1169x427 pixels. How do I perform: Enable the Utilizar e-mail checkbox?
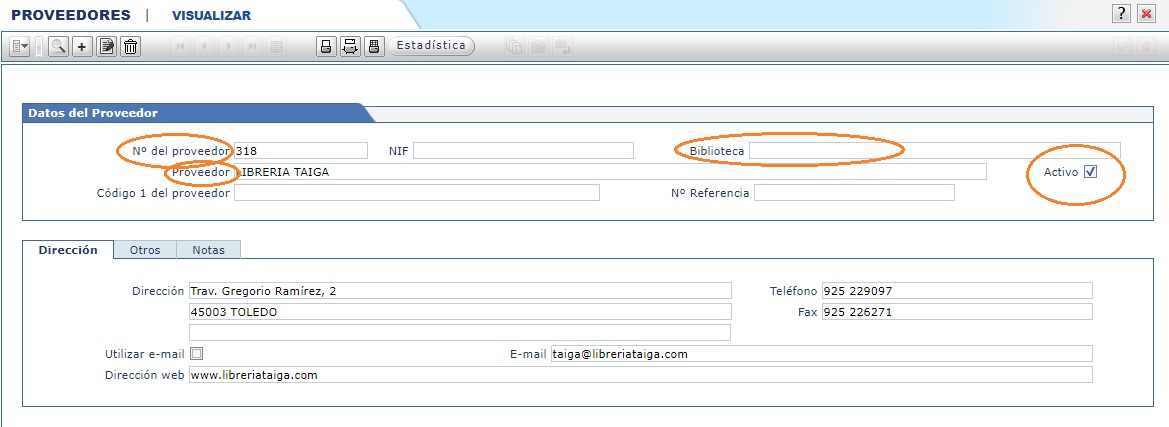pos(196,353)
